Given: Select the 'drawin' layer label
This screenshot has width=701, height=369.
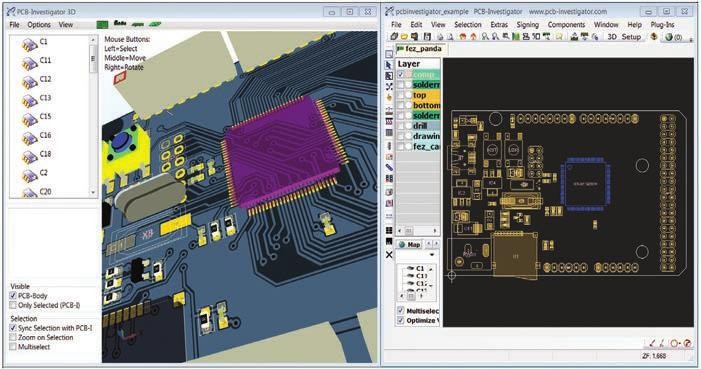Looking at the screenshot, I should (426, 136).
